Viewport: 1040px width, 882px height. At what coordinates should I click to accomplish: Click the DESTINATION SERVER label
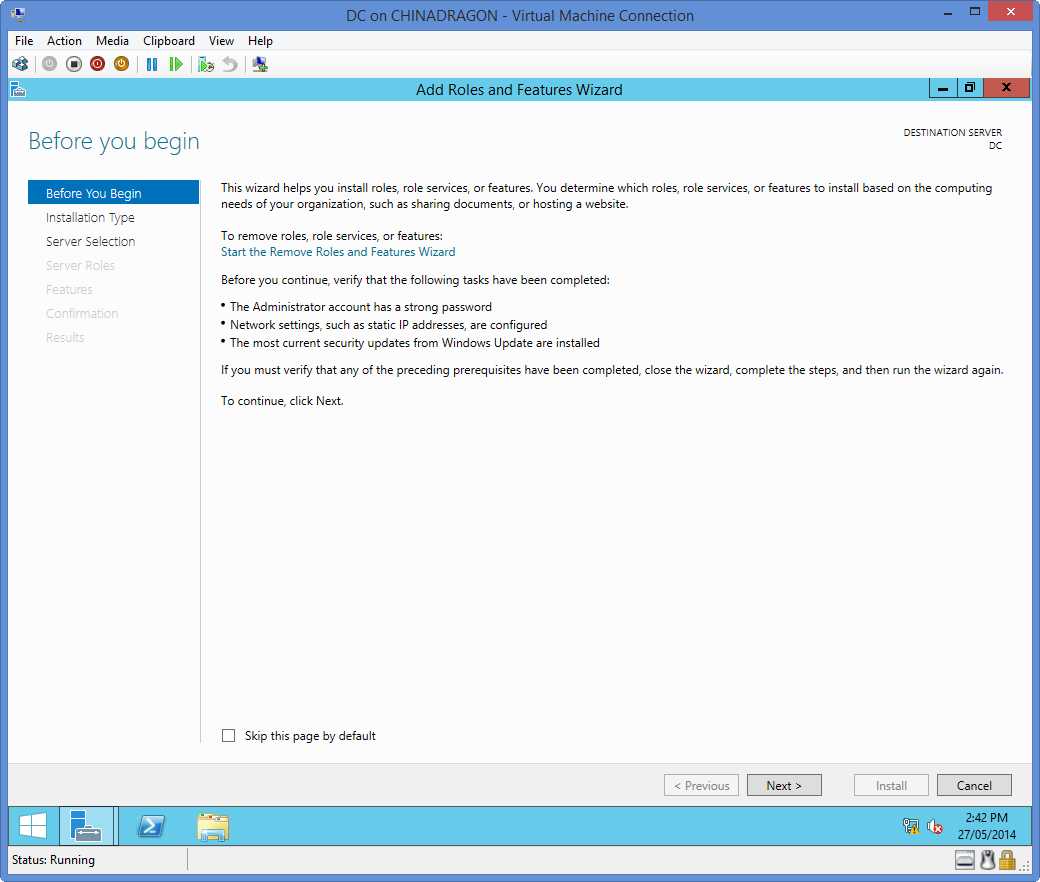[x=952, y=133]
